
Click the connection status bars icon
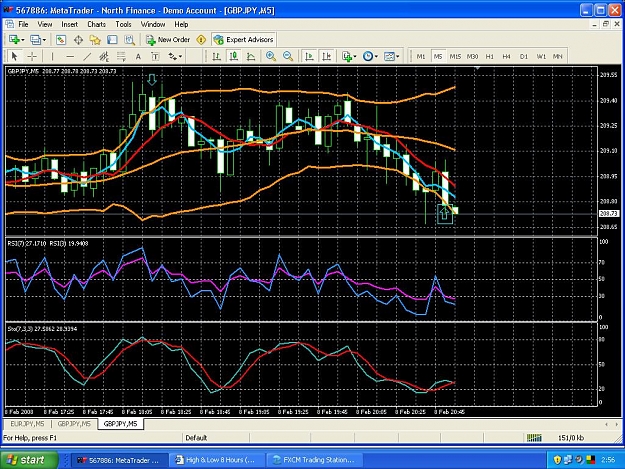(534, 438)
